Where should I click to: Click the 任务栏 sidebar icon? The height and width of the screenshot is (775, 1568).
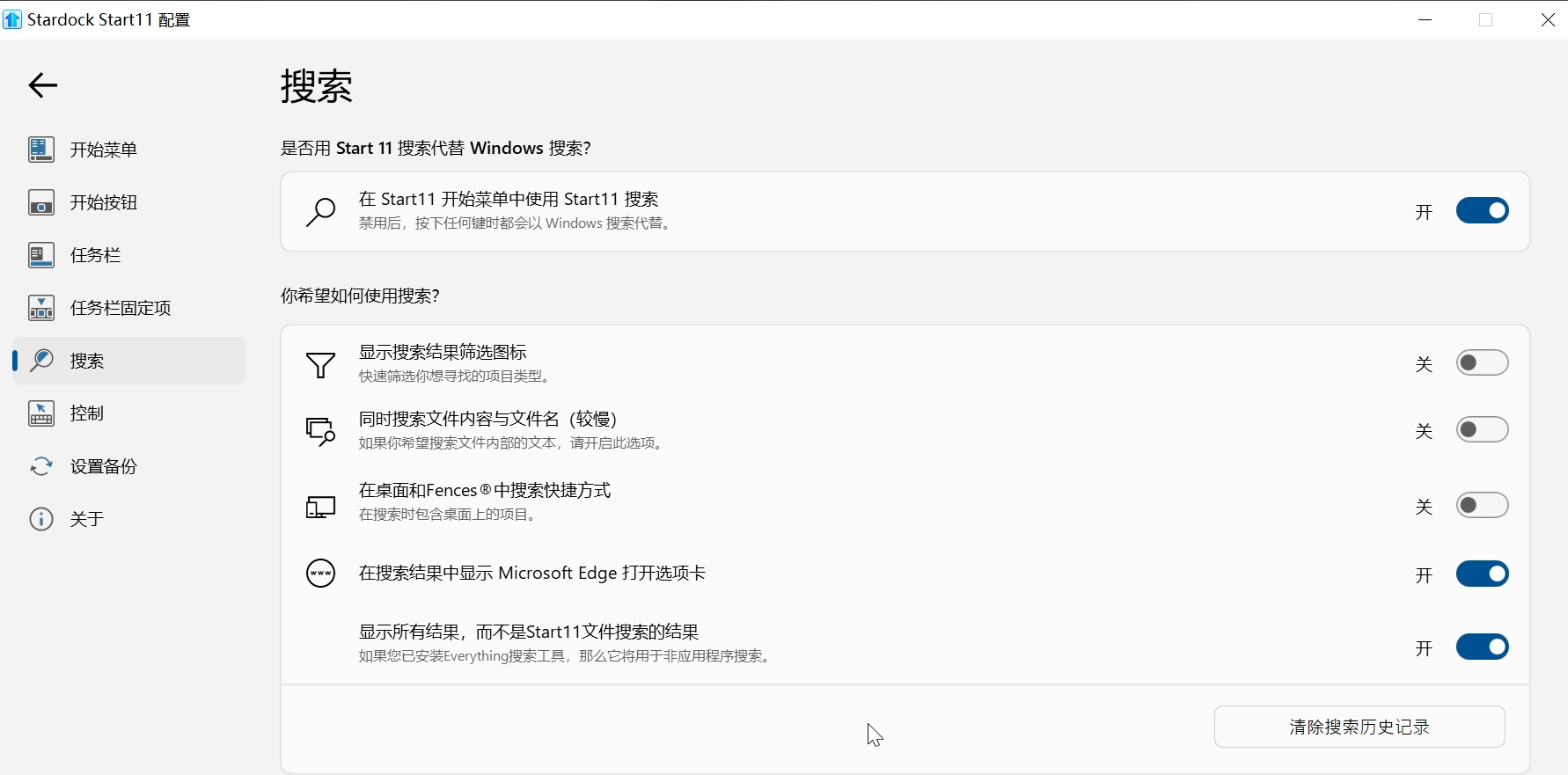click(x=41, y=255)
